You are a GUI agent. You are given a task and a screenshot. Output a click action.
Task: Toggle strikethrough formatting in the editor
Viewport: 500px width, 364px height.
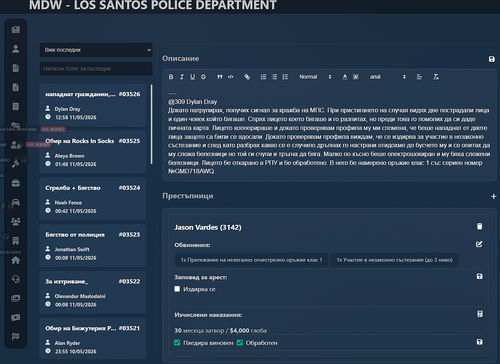[x=203, y=77]
